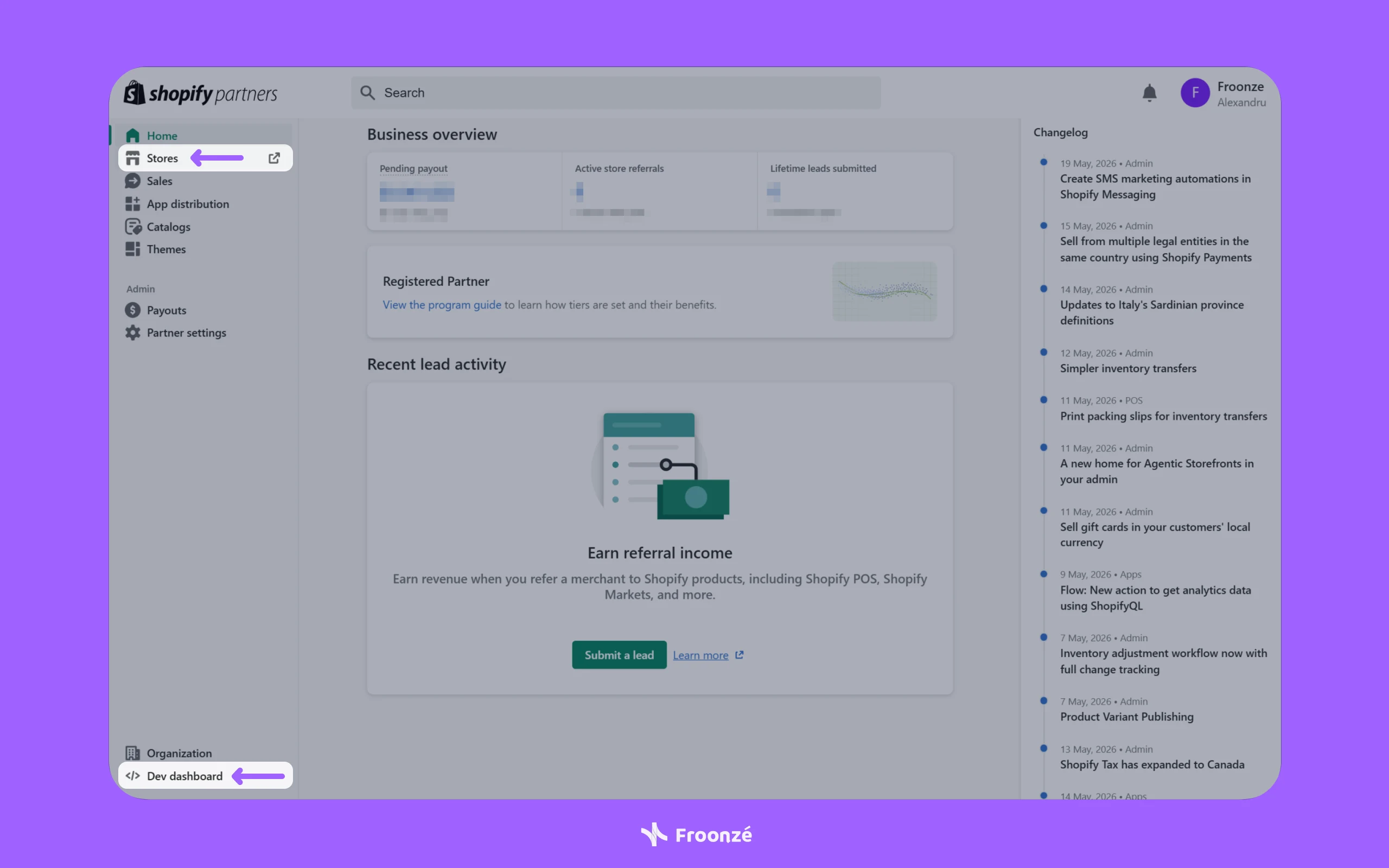This screenshot has height=868, width=1389.
Task: Open the notifications bell
Action: point(1149,92)
